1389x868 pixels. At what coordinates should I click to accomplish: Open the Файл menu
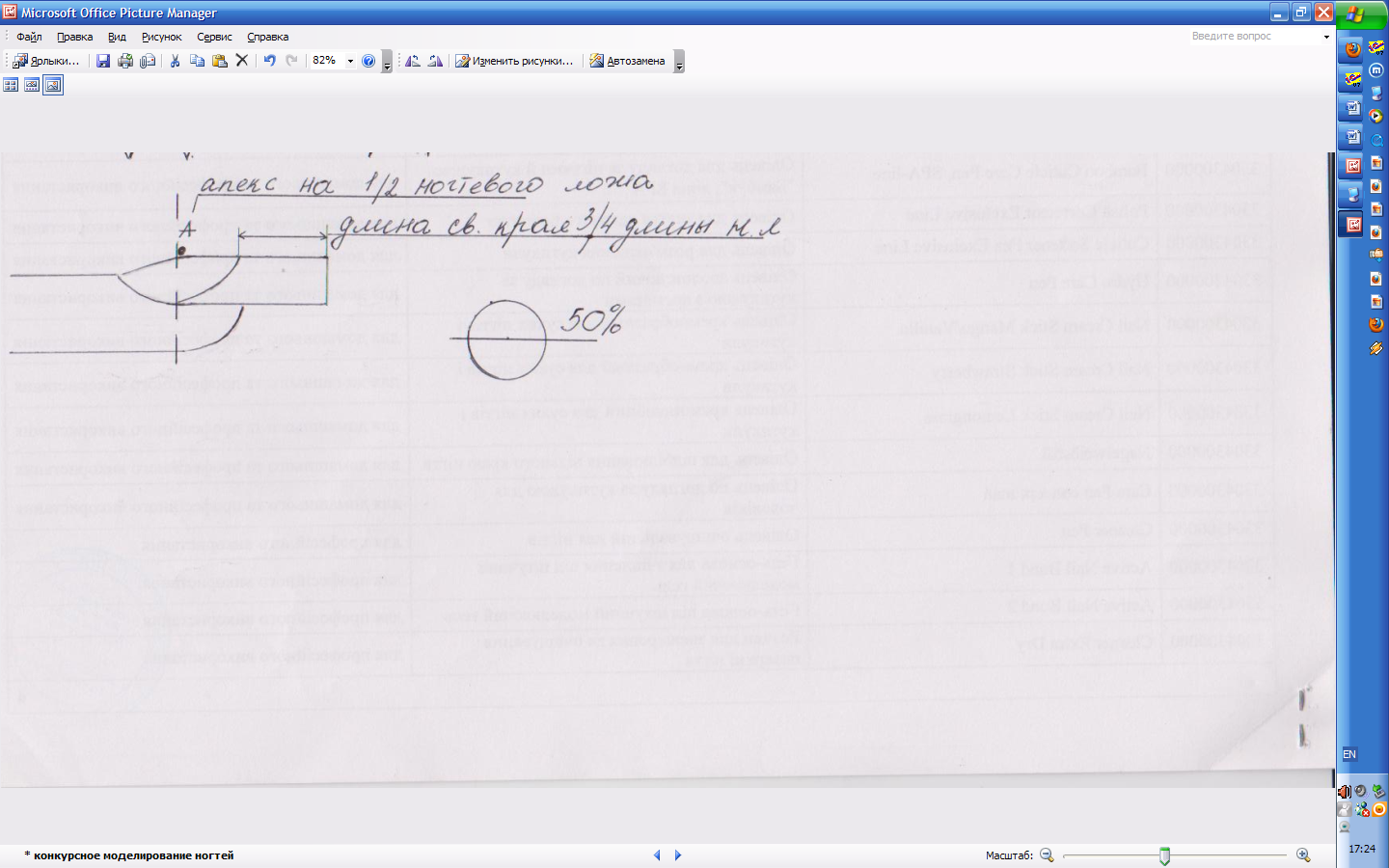click(29, 37)
